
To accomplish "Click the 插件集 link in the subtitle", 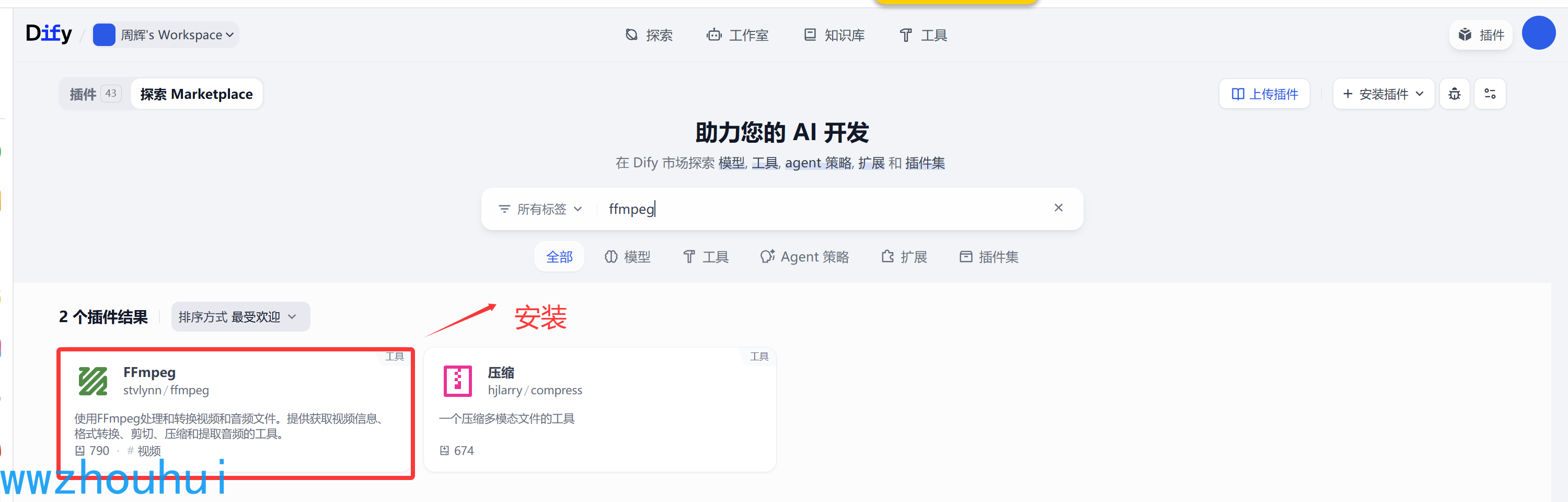I will [925, 163].
